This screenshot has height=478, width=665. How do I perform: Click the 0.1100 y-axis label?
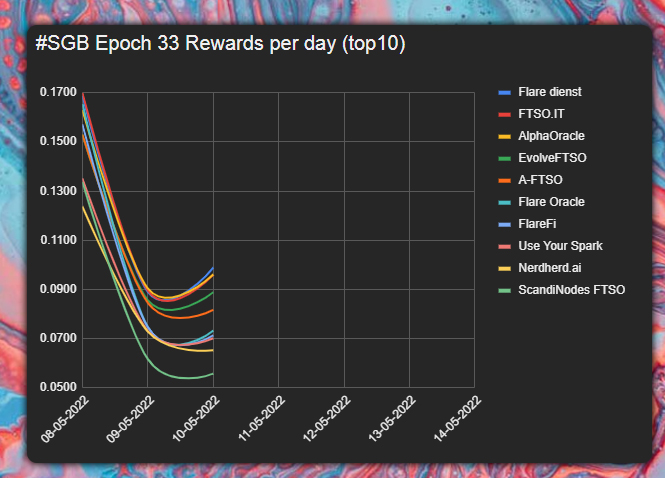tap(58, 240)
